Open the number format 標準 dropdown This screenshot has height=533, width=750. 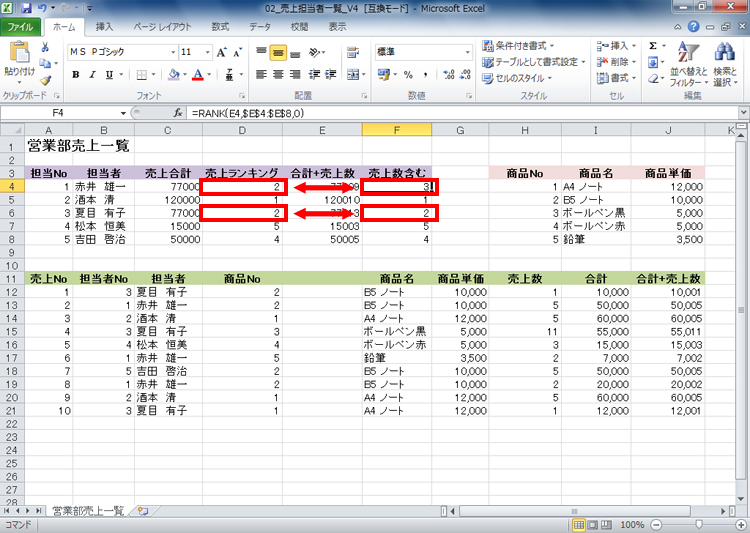pyautogui.click(x=467, y=52)
